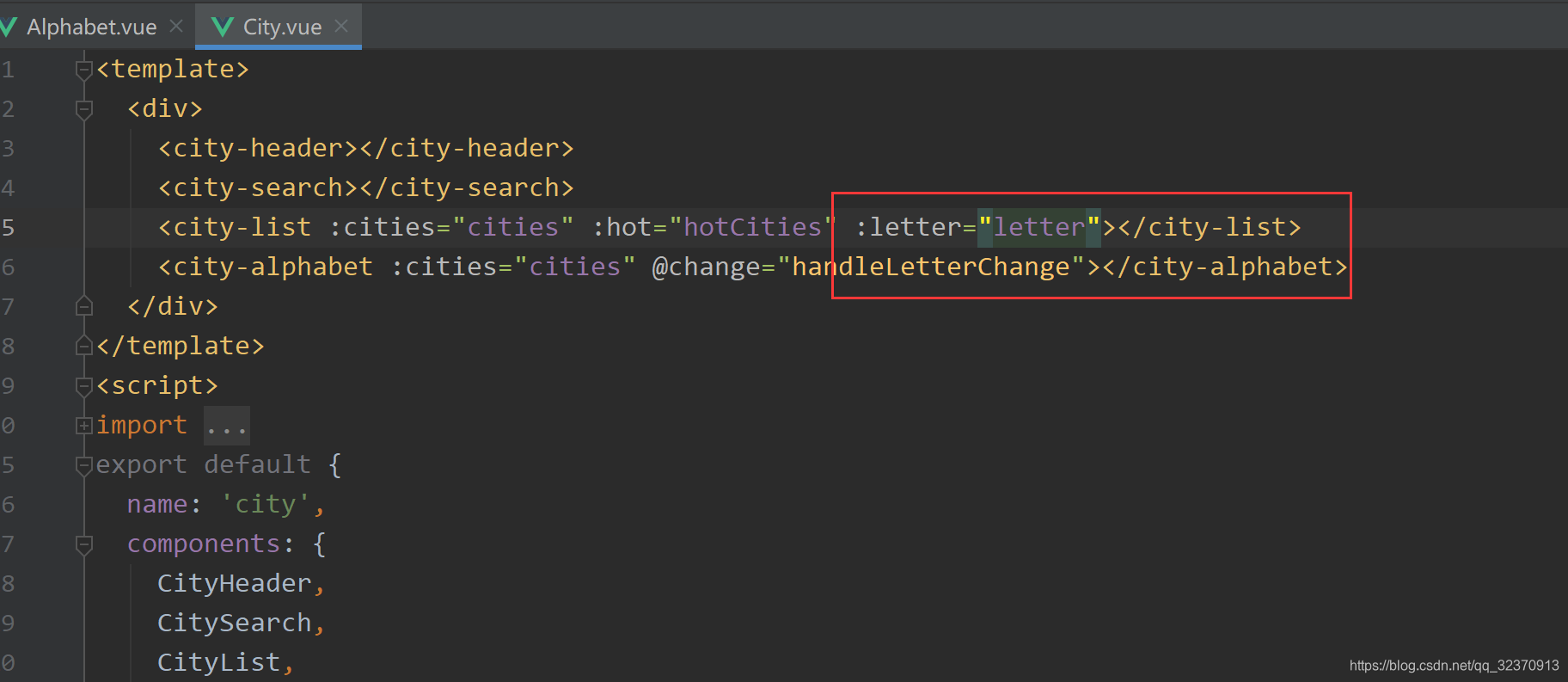This screenshot has width=1568, height=682.
Task: Collapse the <template> block fold marker
Action: [84, 69]
